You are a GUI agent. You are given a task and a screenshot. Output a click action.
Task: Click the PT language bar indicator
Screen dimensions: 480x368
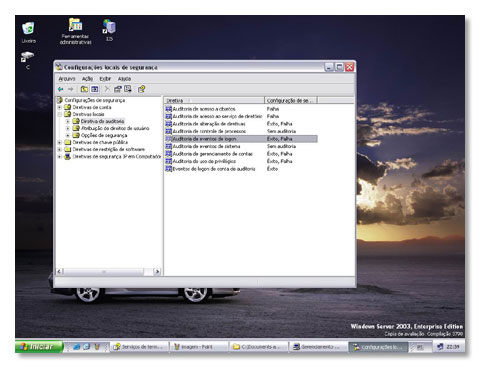coord(420,347)
